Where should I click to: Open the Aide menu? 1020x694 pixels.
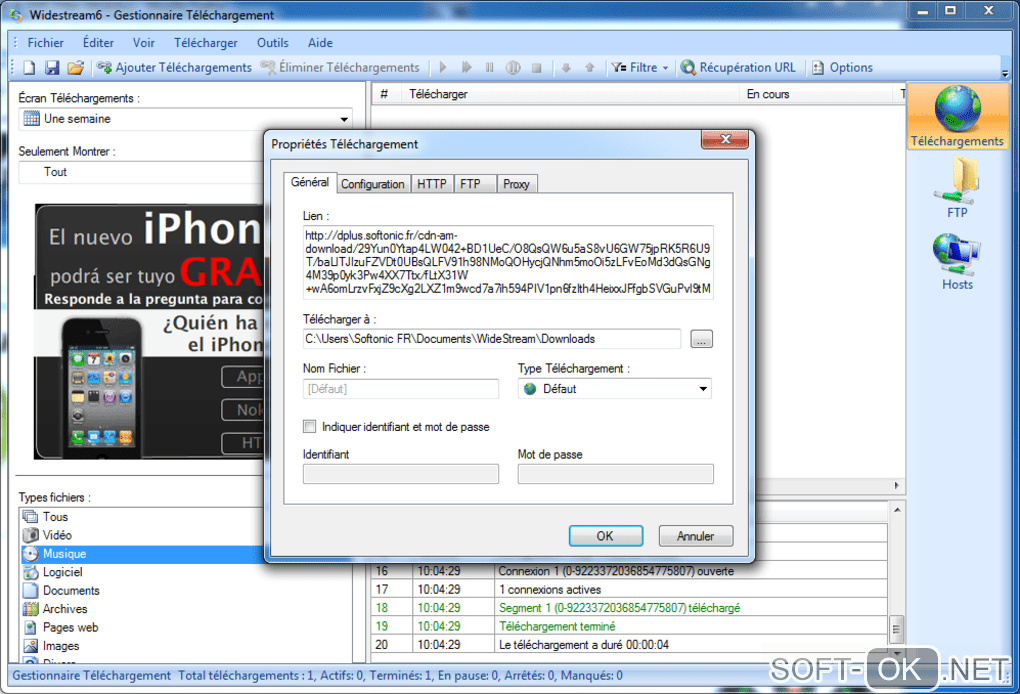[320, 43]
